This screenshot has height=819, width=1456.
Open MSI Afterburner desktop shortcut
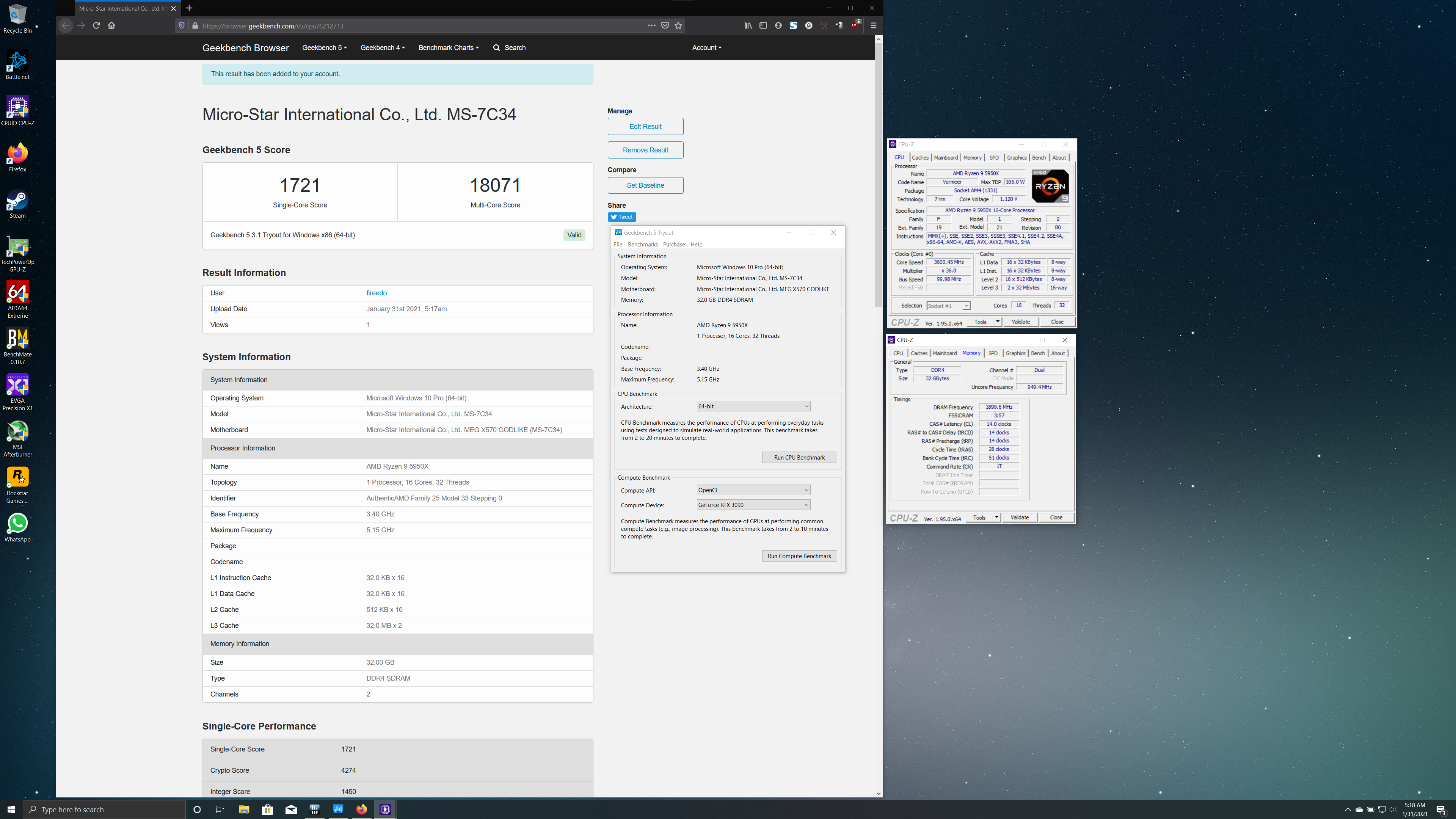click(17, 439)
